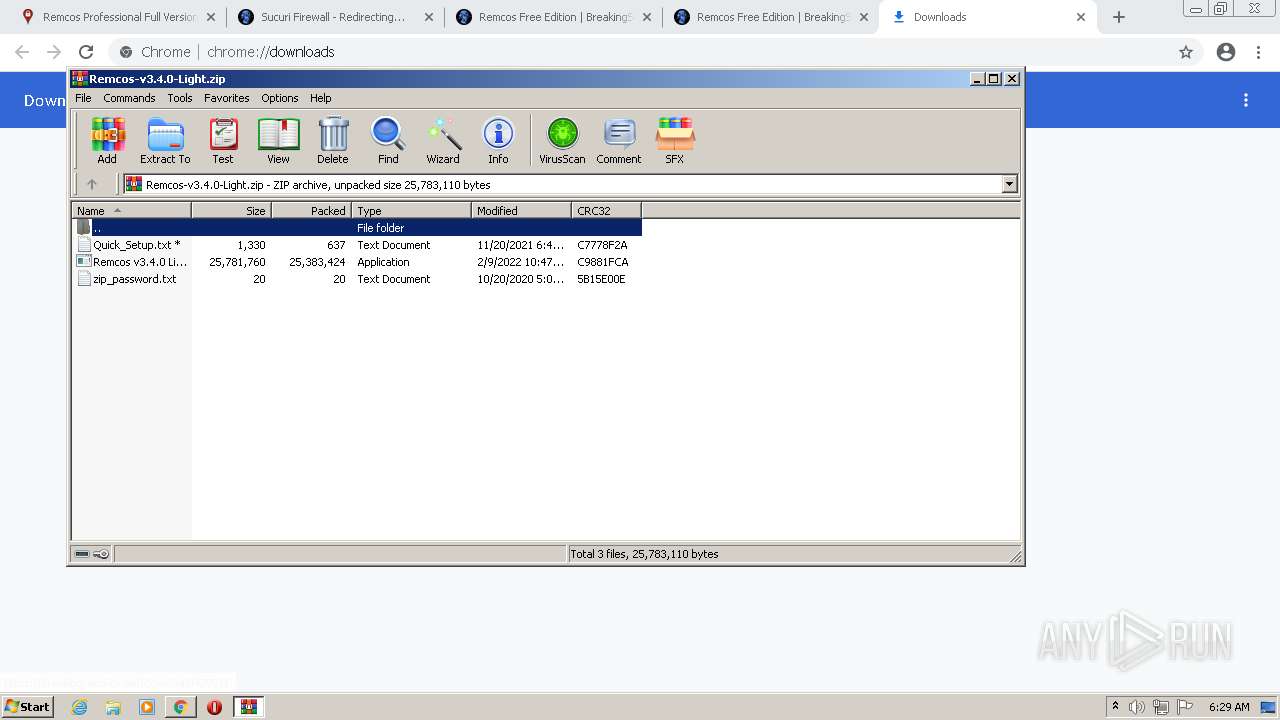Image resolution: width=1280 pixels, height=720 pixels.
Task: Click the Delete trash bin icon
Action: point(333,141)
